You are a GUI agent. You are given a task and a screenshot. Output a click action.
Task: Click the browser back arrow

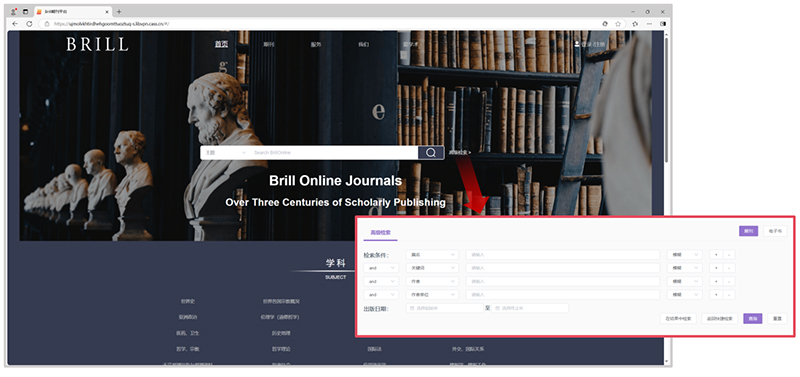click(15, 23)
